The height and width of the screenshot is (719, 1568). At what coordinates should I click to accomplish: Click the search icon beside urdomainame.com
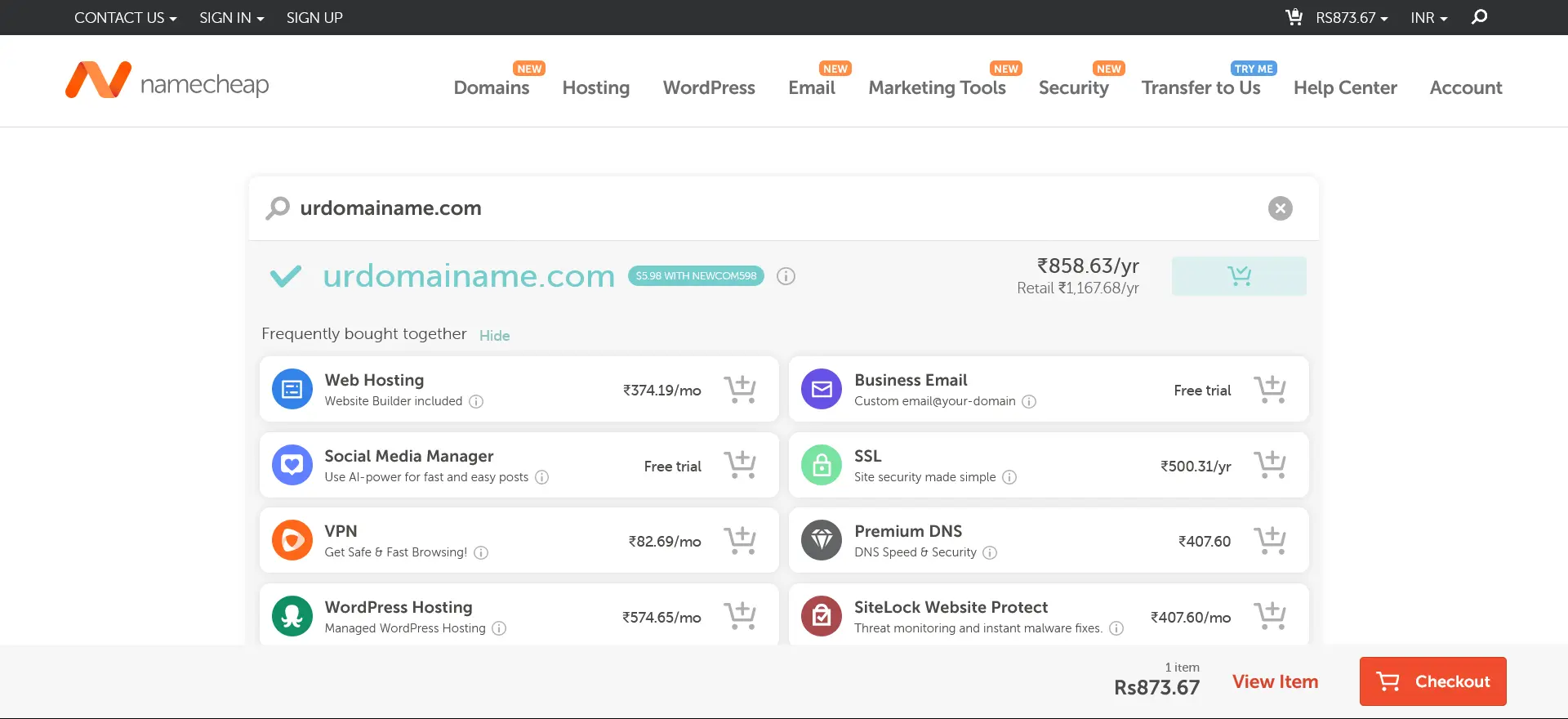(x=278, y=208)
